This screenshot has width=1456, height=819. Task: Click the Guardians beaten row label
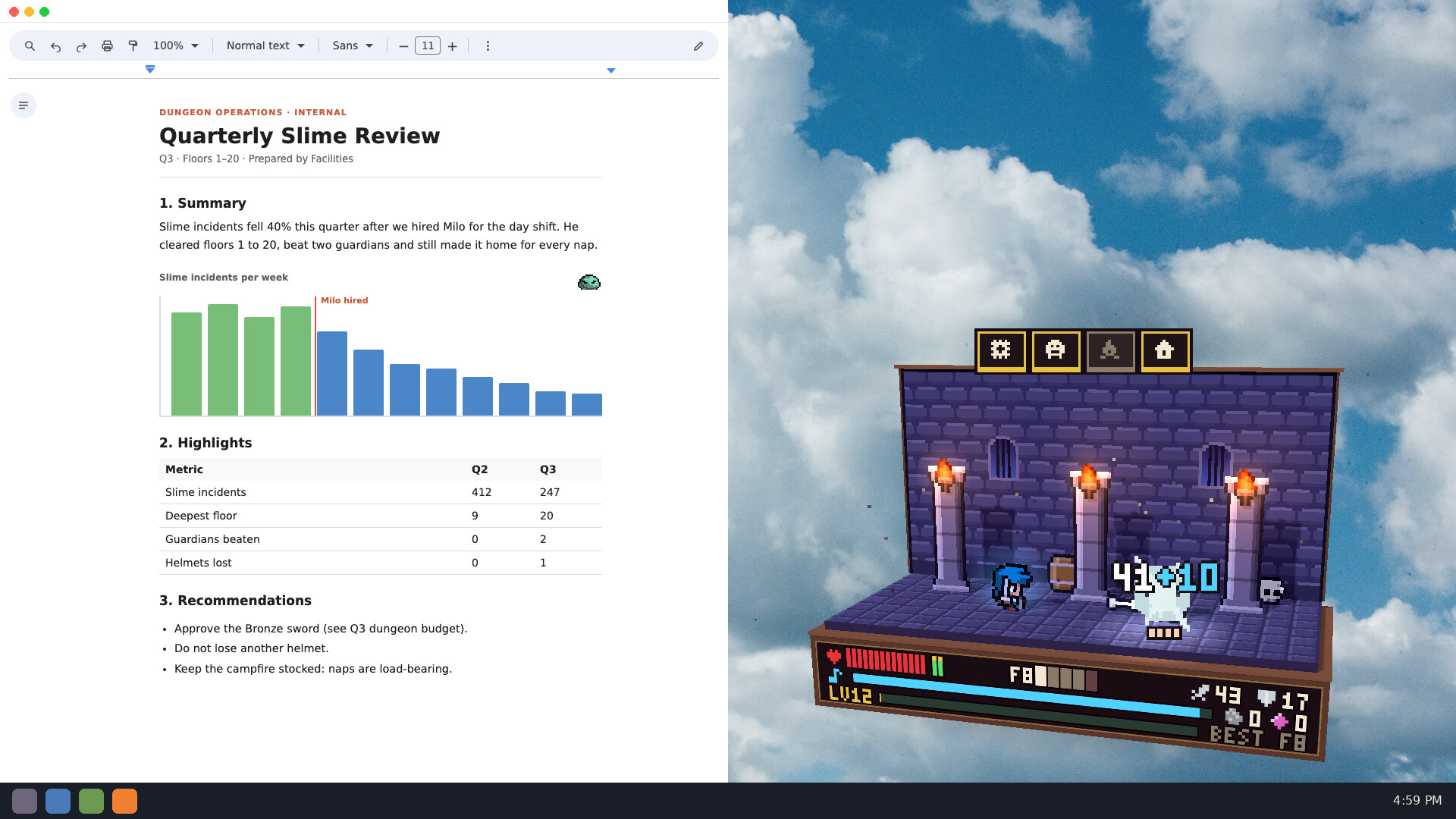[x=212, y=539]
